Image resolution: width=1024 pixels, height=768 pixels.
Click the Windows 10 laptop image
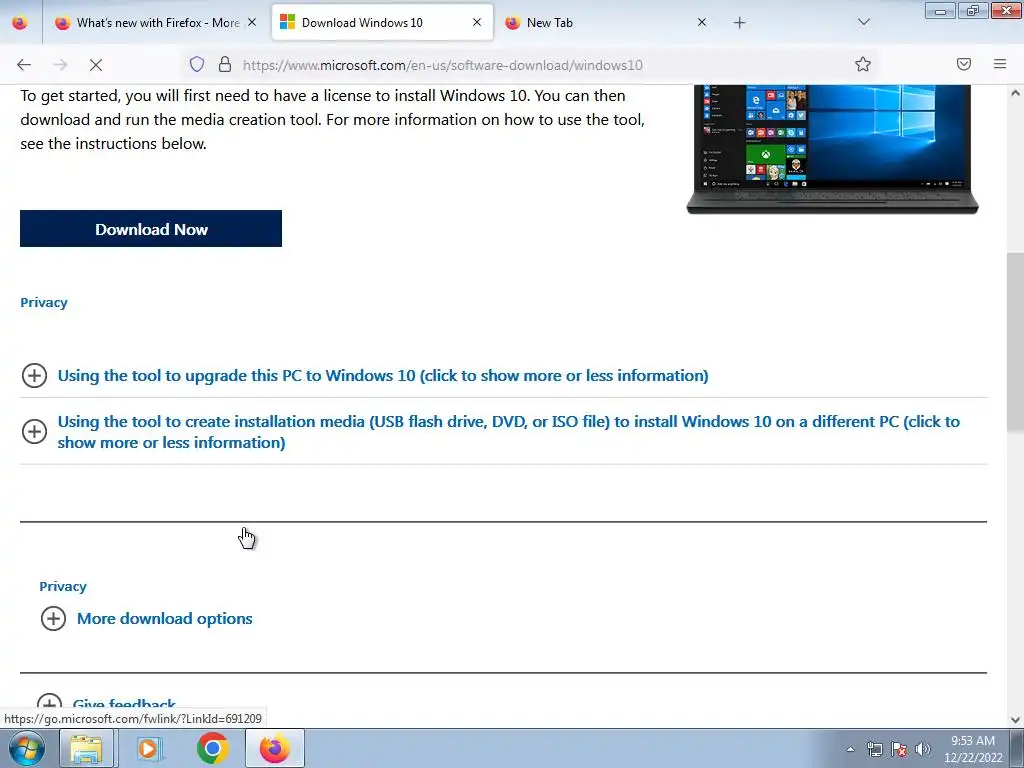pyautogui.click(x=832, y=149)
